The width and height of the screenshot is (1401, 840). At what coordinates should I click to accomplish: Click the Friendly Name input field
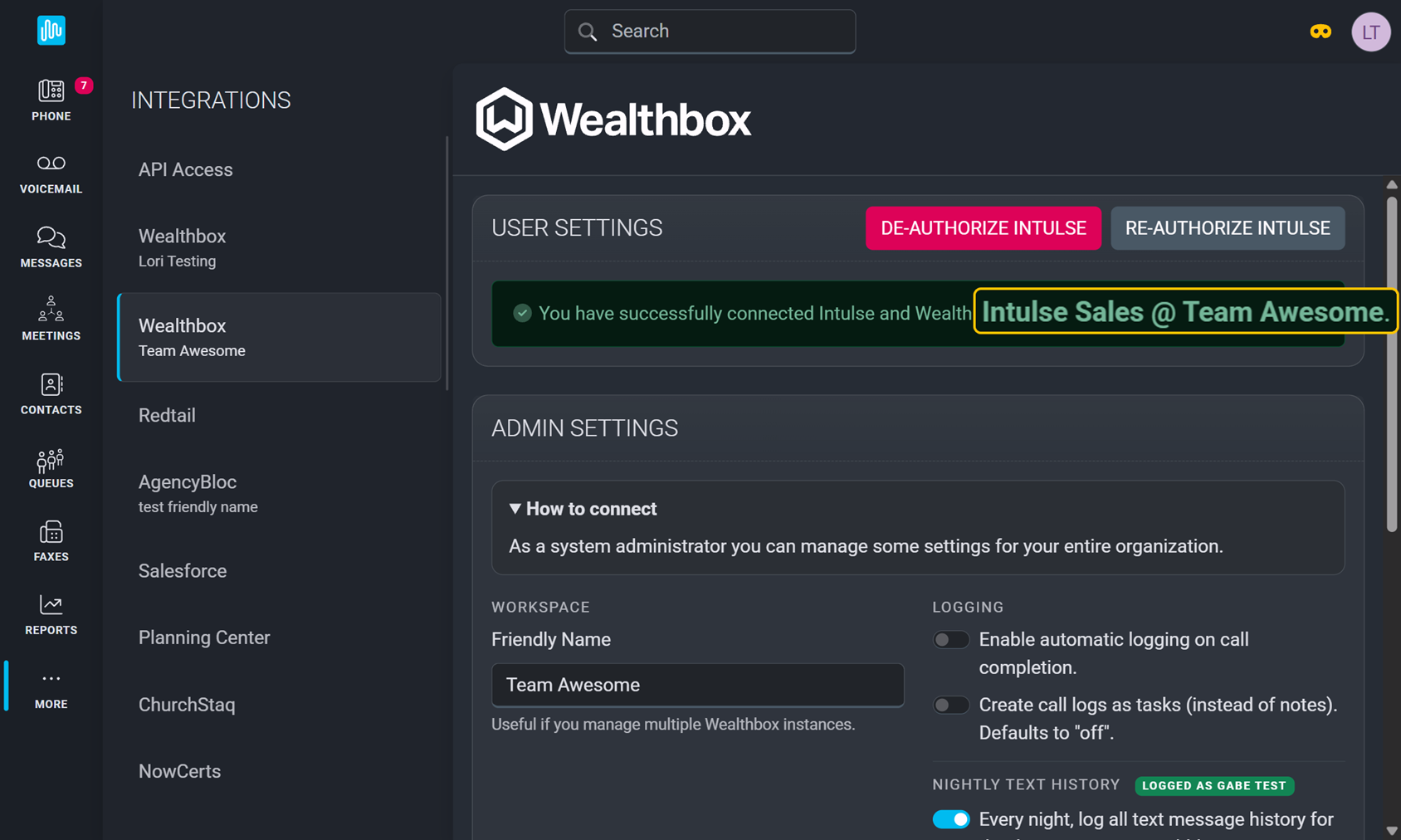tap(697, 685)
